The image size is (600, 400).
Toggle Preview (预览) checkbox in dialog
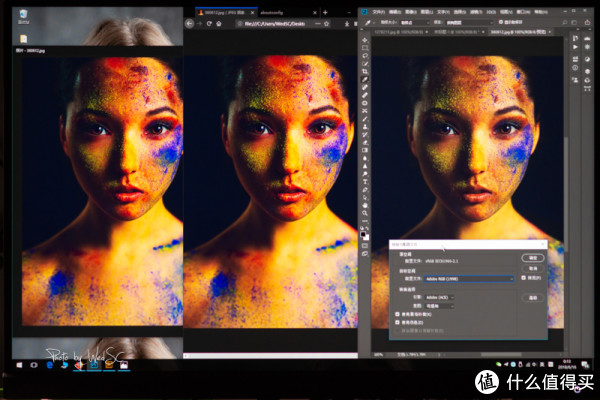click(x=523, y=278)
